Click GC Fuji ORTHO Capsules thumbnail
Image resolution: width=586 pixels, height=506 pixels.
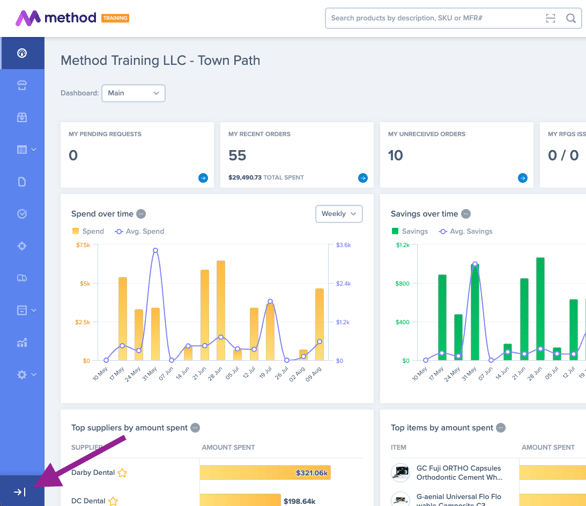point(401,472)
